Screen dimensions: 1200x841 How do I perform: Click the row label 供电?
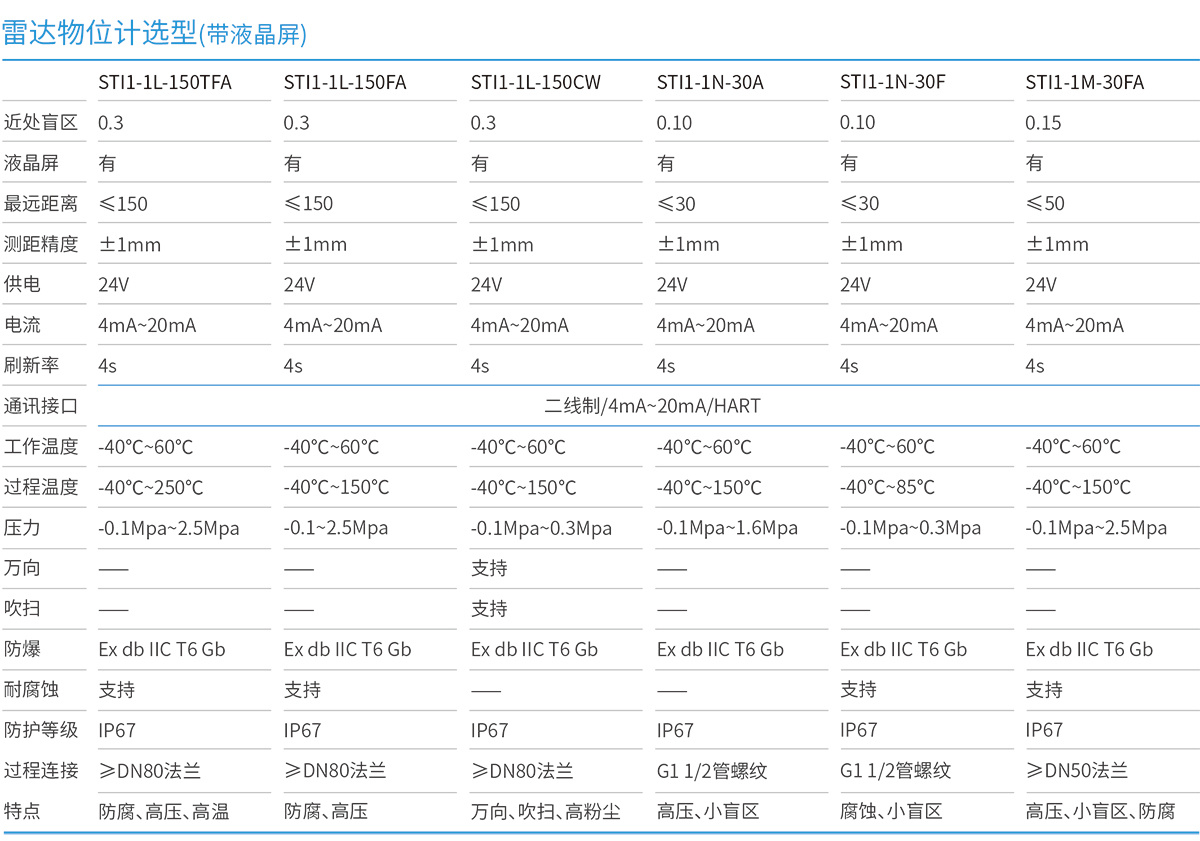coord(22,284)
